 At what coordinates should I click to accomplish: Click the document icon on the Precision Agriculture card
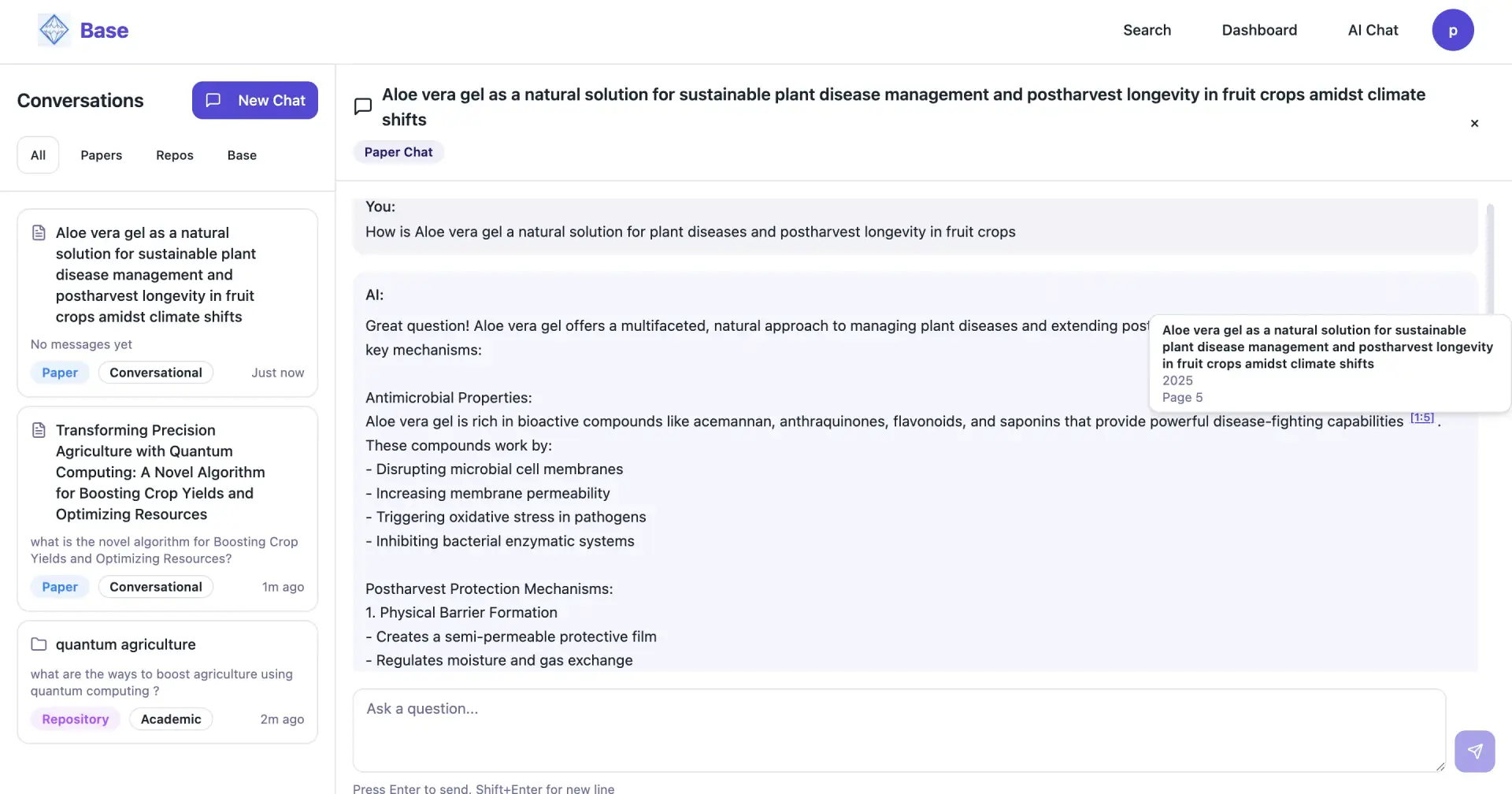point(39,429)
